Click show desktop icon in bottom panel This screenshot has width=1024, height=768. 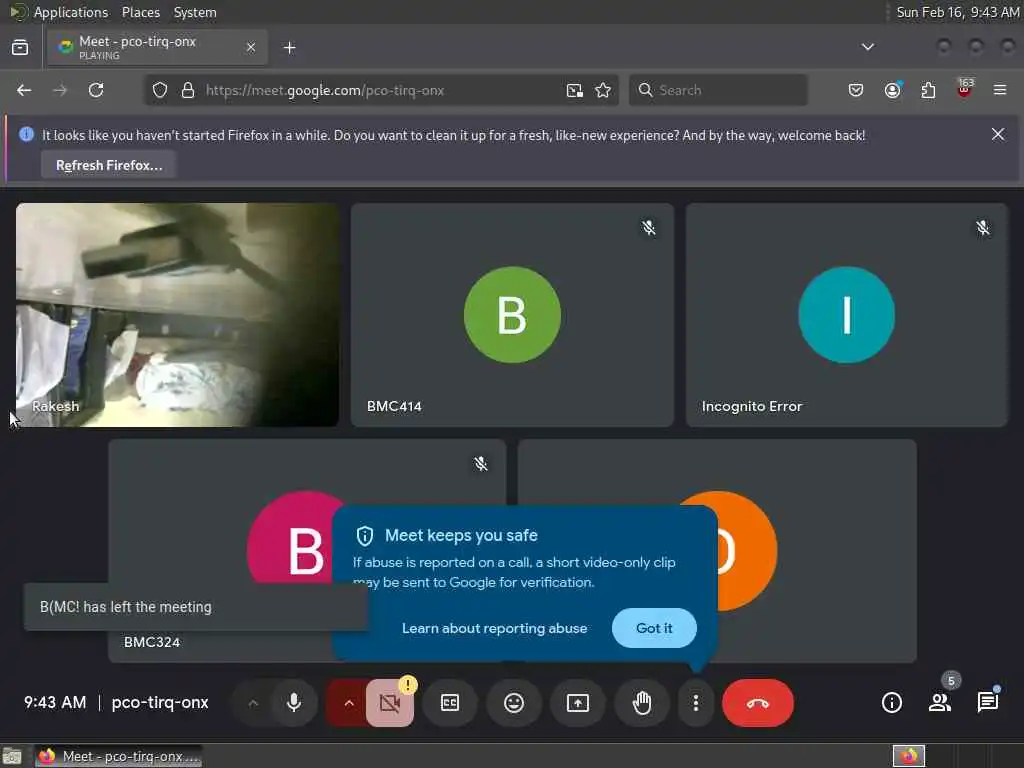[12, 756]
